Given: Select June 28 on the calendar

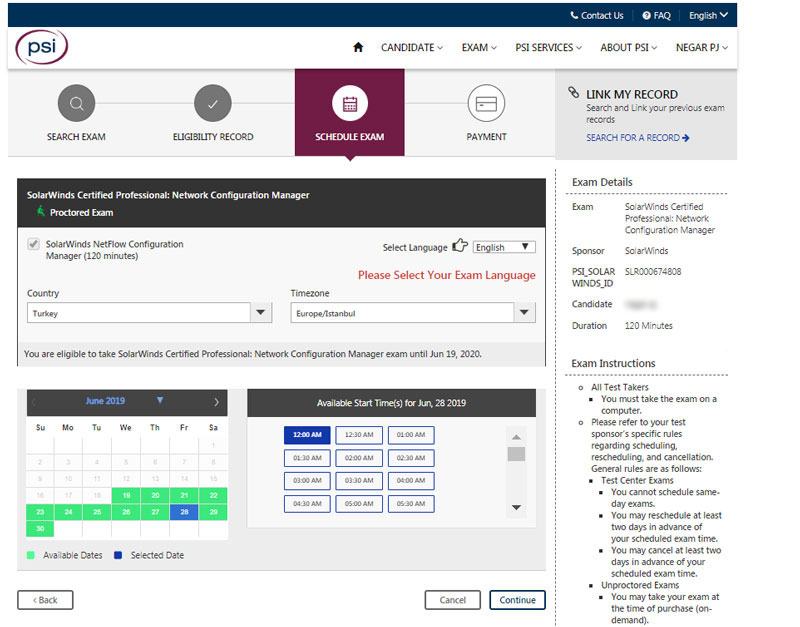Looking at the screenshot, I should point(184,512).
